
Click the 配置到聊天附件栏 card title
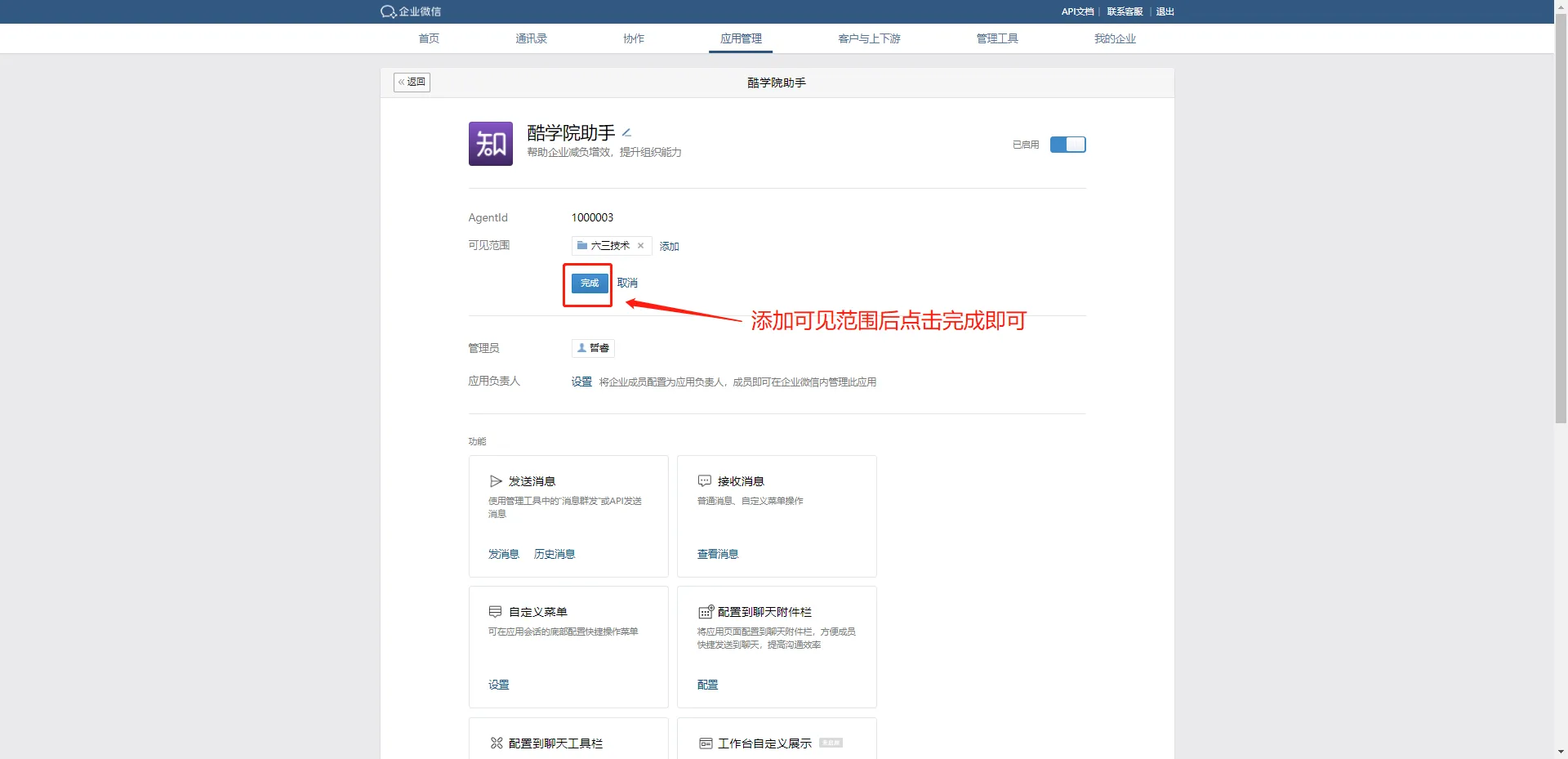click(764, 612)
